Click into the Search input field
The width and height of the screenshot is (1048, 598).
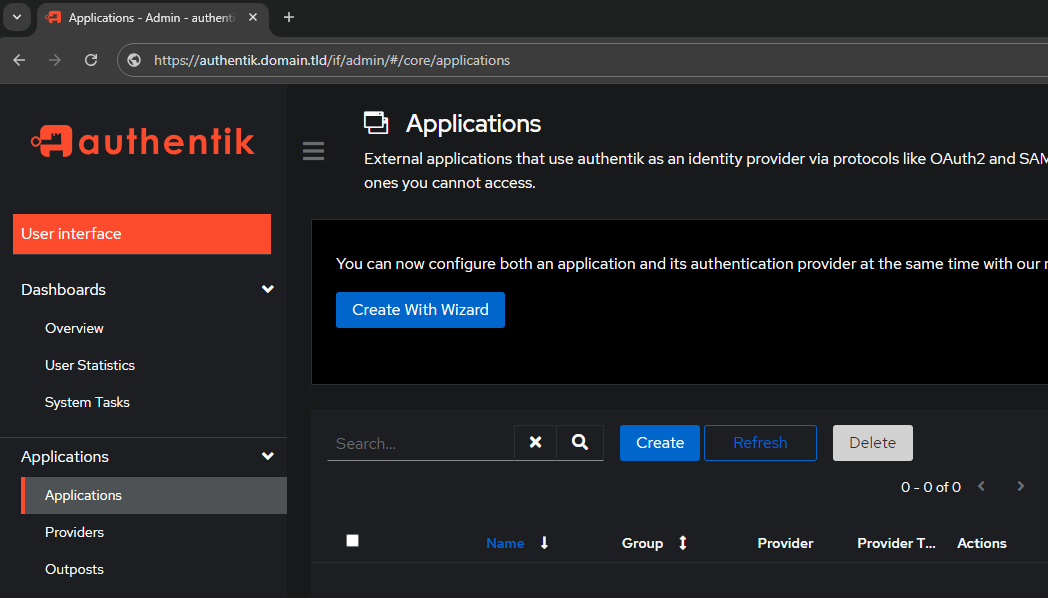pyautogui.click(x=421, y=444)
